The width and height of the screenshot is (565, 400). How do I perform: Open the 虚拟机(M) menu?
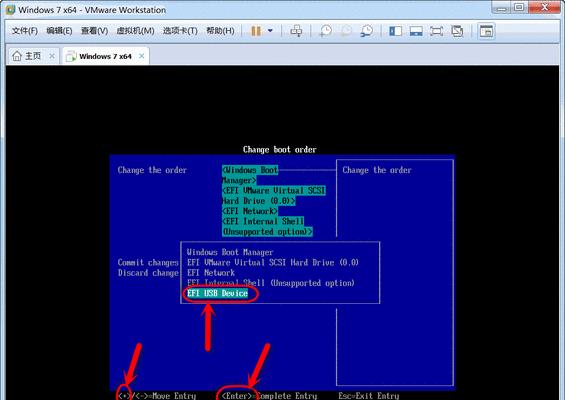coord(135,31)
